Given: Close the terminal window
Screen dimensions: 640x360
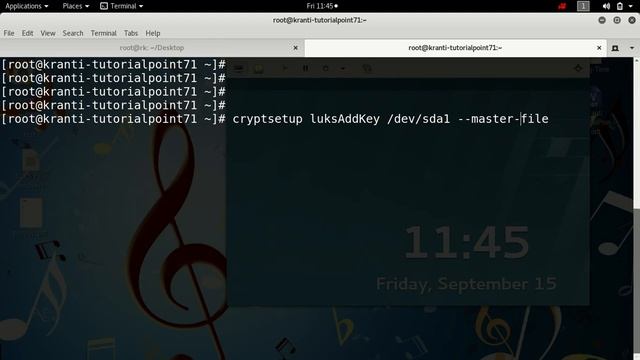Looking at the screenshot, I should pyautogui.click(x=632, y=20).
